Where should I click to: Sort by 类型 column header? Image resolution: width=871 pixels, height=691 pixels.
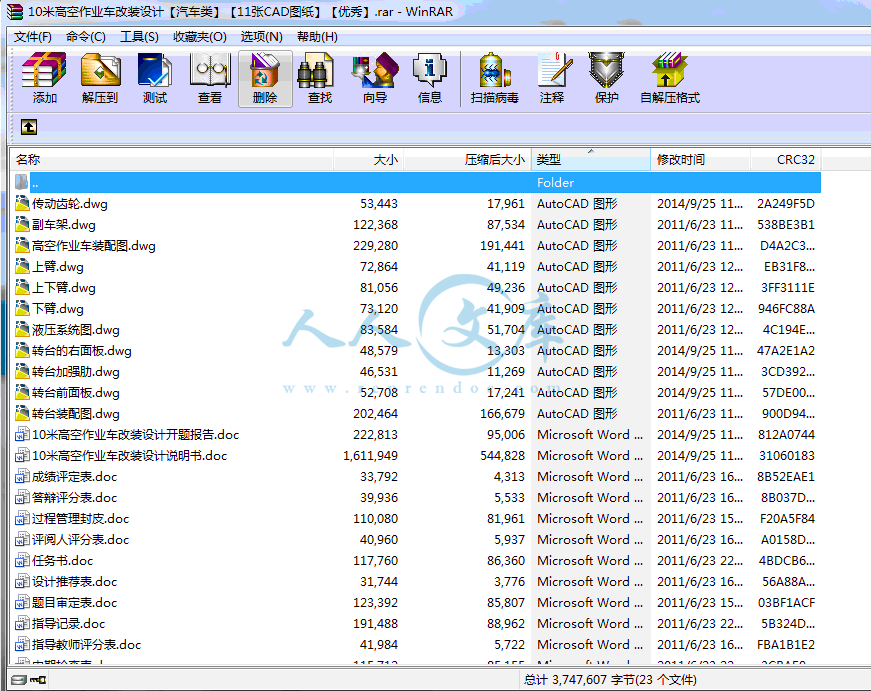(x=590, y=160)
